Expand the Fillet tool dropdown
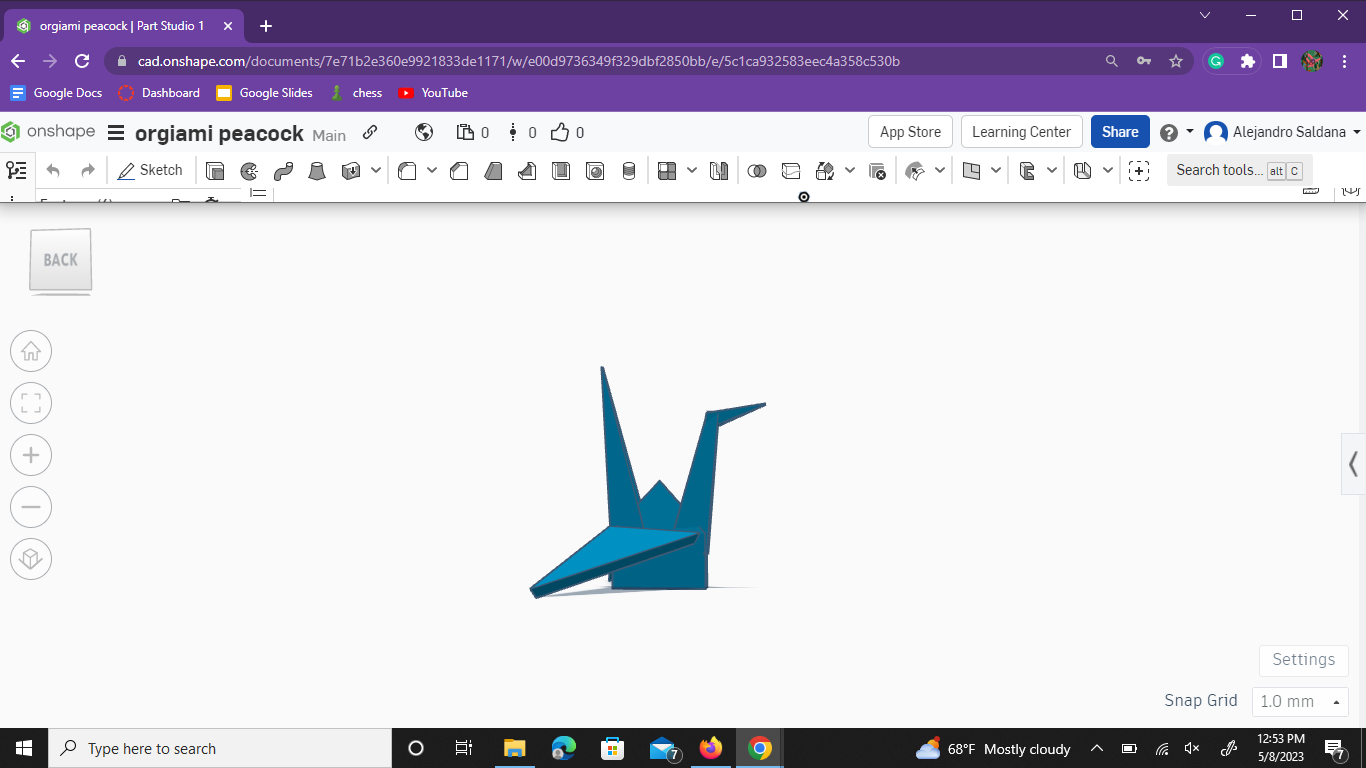Viewport: 1366px width, 768px height. pyautogui.click(x=430, y=170)
